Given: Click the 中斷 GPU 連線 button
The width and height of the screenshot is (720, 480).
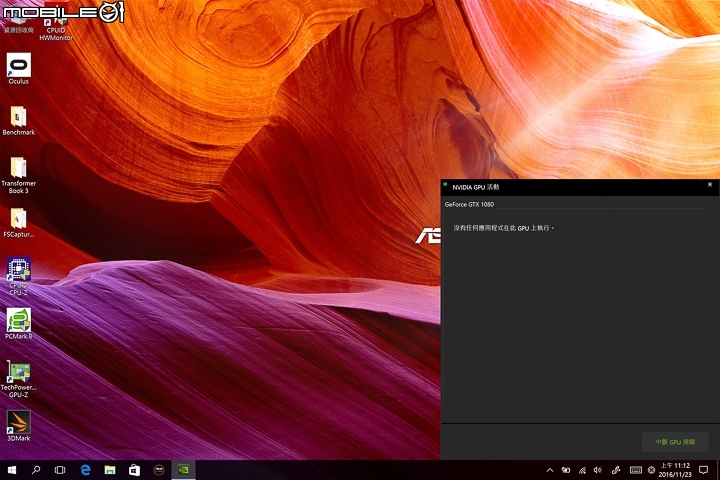Looking at the screenshot, I should click(x=675, y=442).
